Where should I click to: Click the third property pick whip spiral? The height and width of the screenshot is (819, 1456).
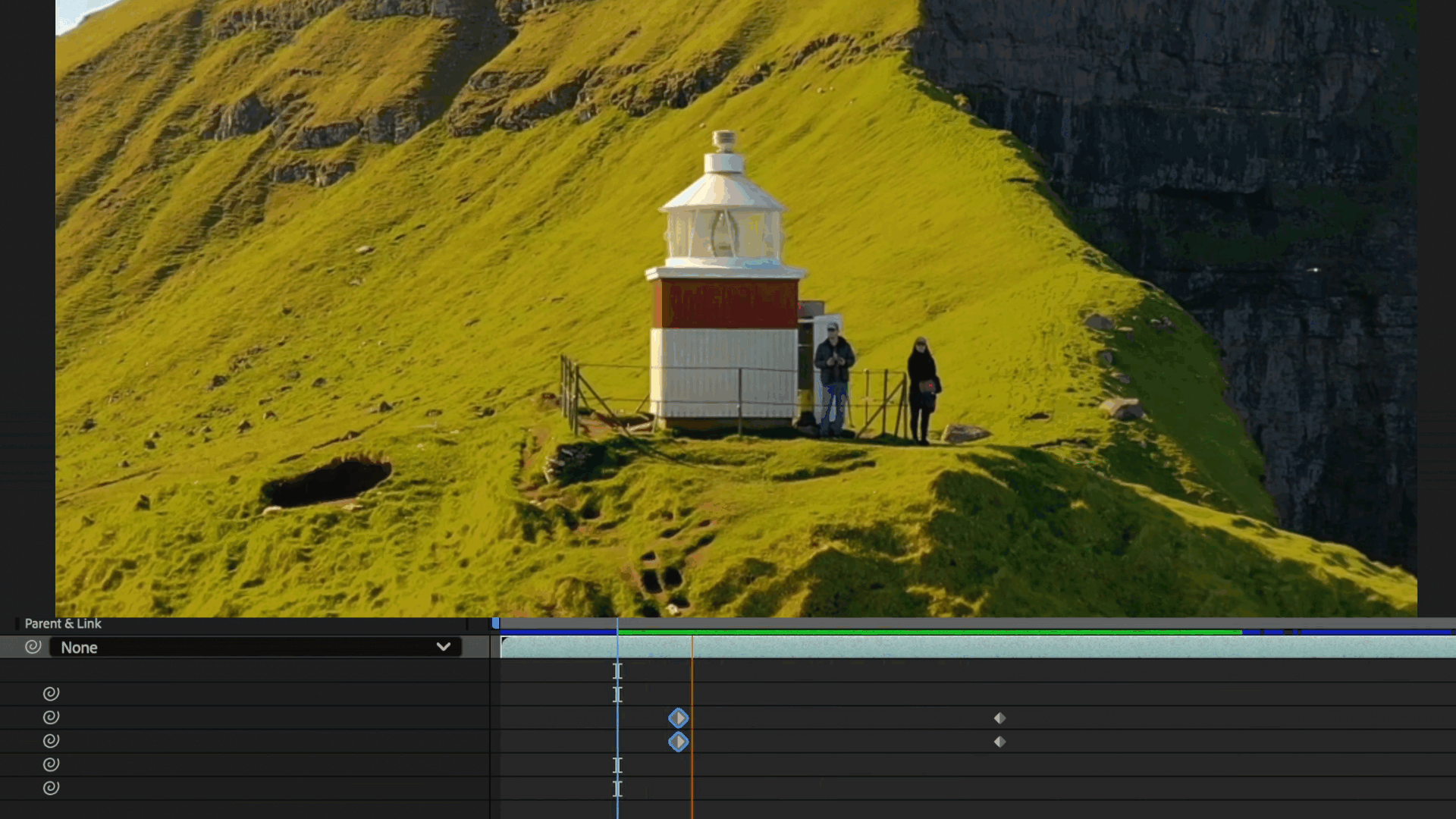[51, 741]
